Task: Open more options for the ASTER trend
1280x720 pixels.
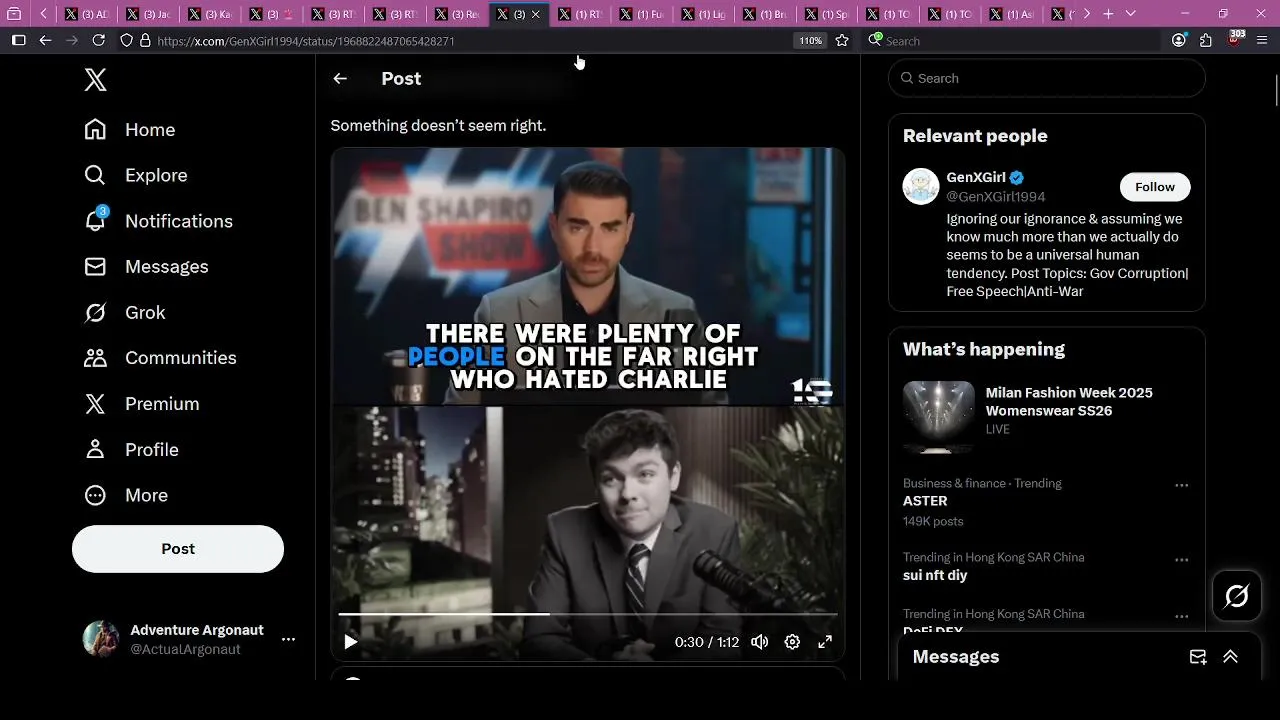Action: (1181, 485)
